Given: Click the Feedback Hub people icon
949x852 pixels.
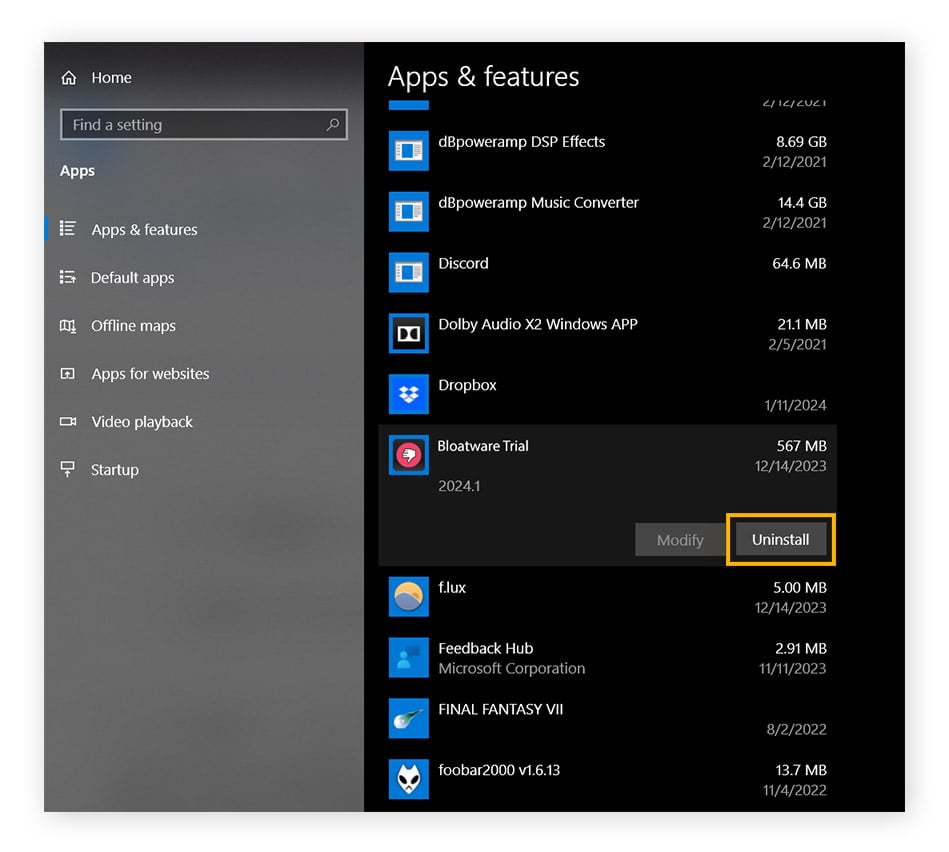Looking at the screenshot, I should [x=408, y=657].
